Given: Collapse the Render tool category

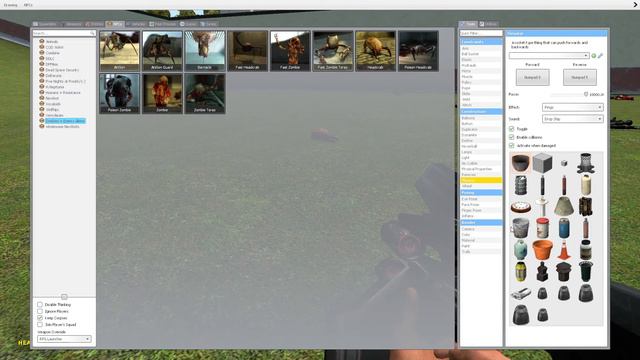Looking at the screenshot, I should (481, 222).
